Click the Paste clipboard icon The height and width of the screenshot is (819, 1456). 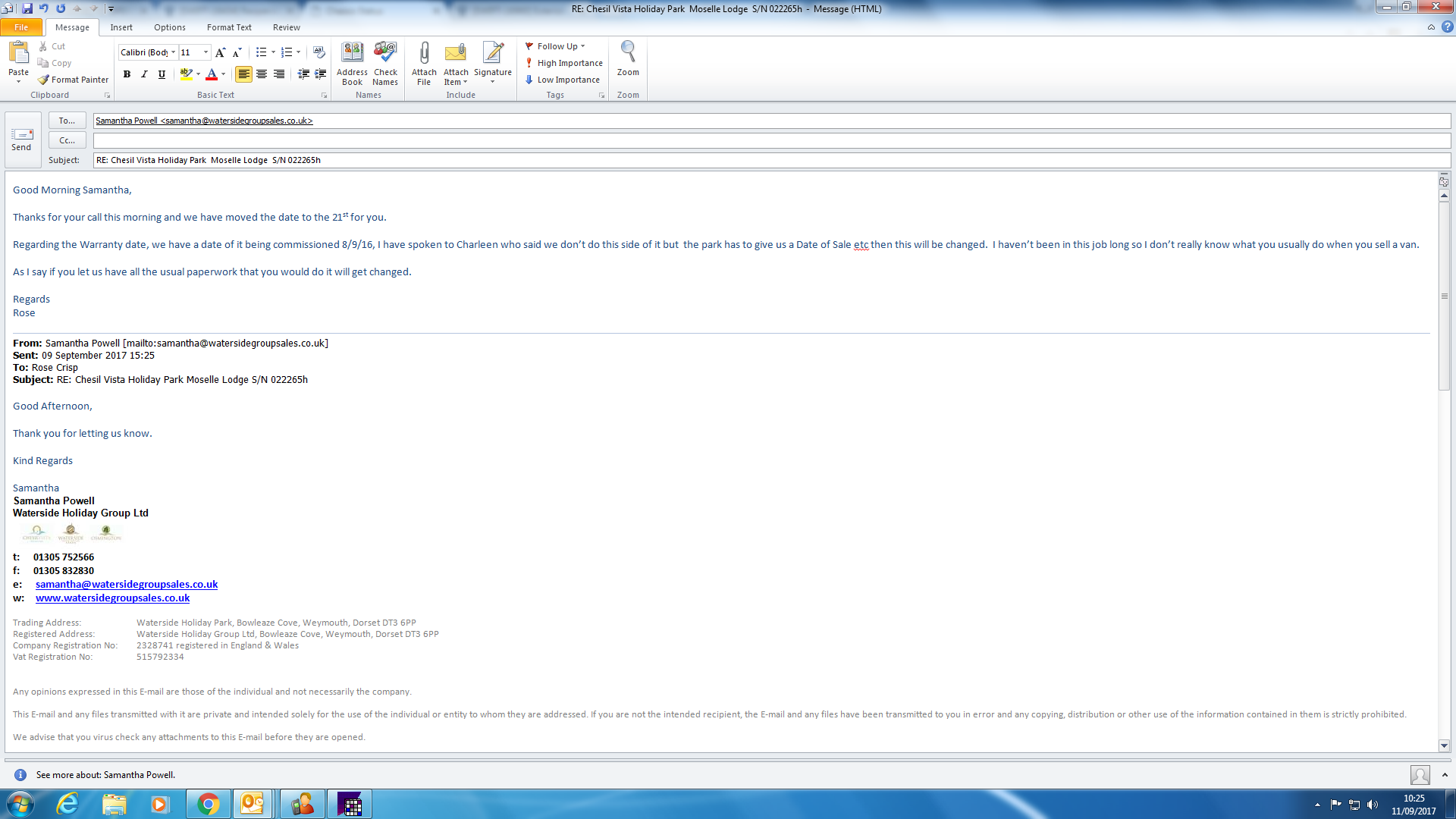click(x=18, y=53)
